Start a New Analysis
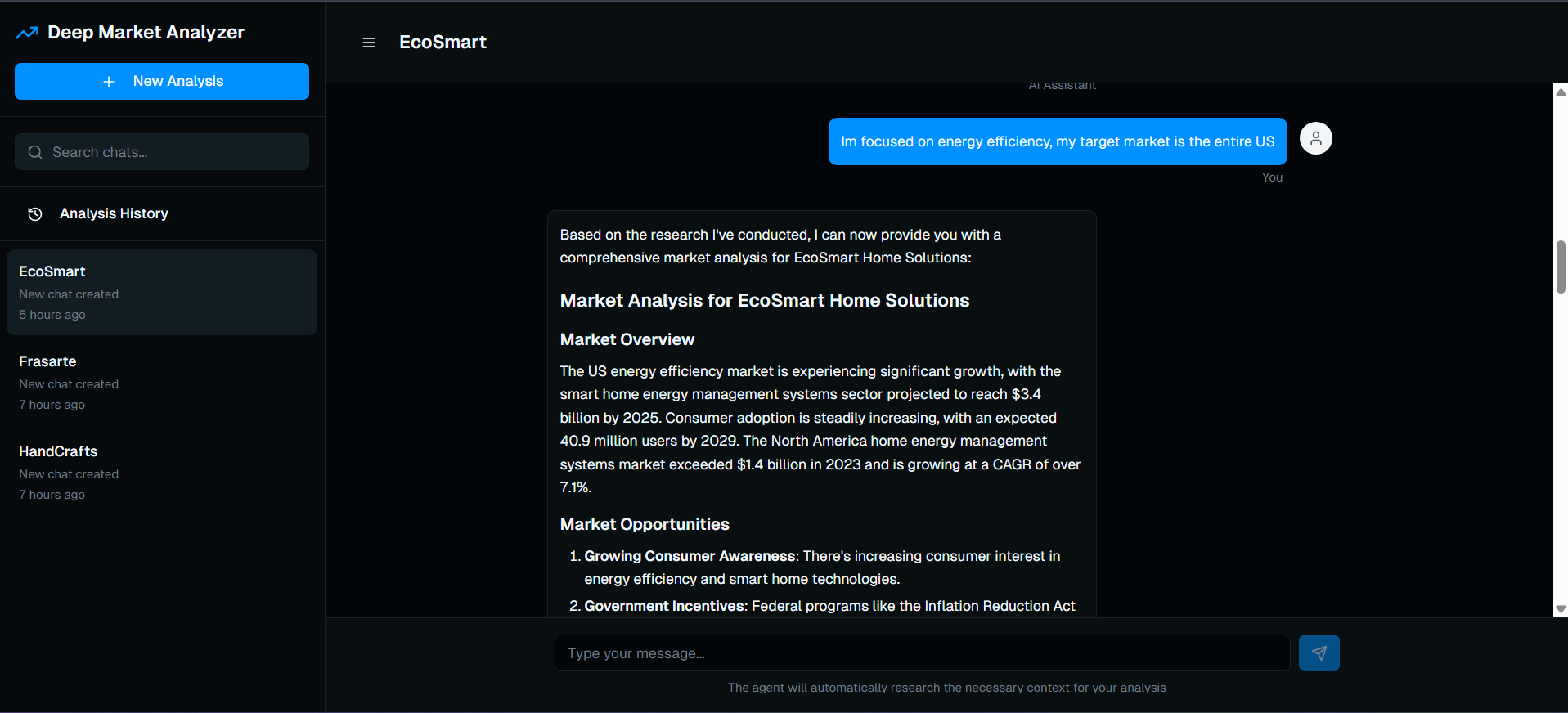The height and width of the screenshot is (713, 1568). coord(162,82)
